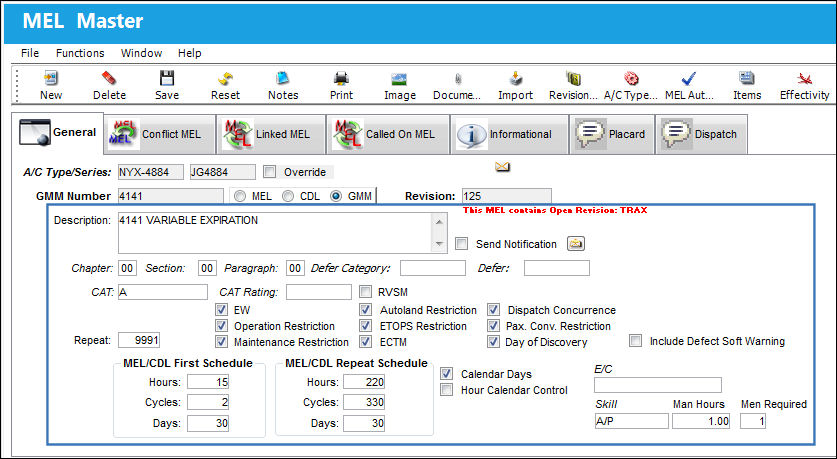Image resolution: width=837 pixels, height=459 pixels.
Task: Open the Effectivity airplane icon
Action: coord(804,79)
